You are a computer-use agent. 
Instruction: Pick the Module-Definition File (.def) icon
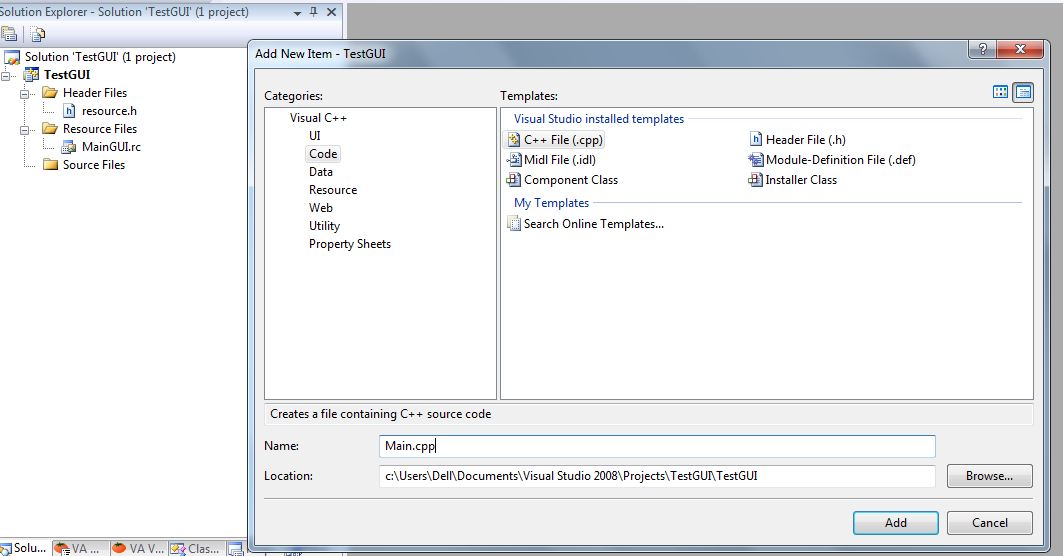coord(755,160)
